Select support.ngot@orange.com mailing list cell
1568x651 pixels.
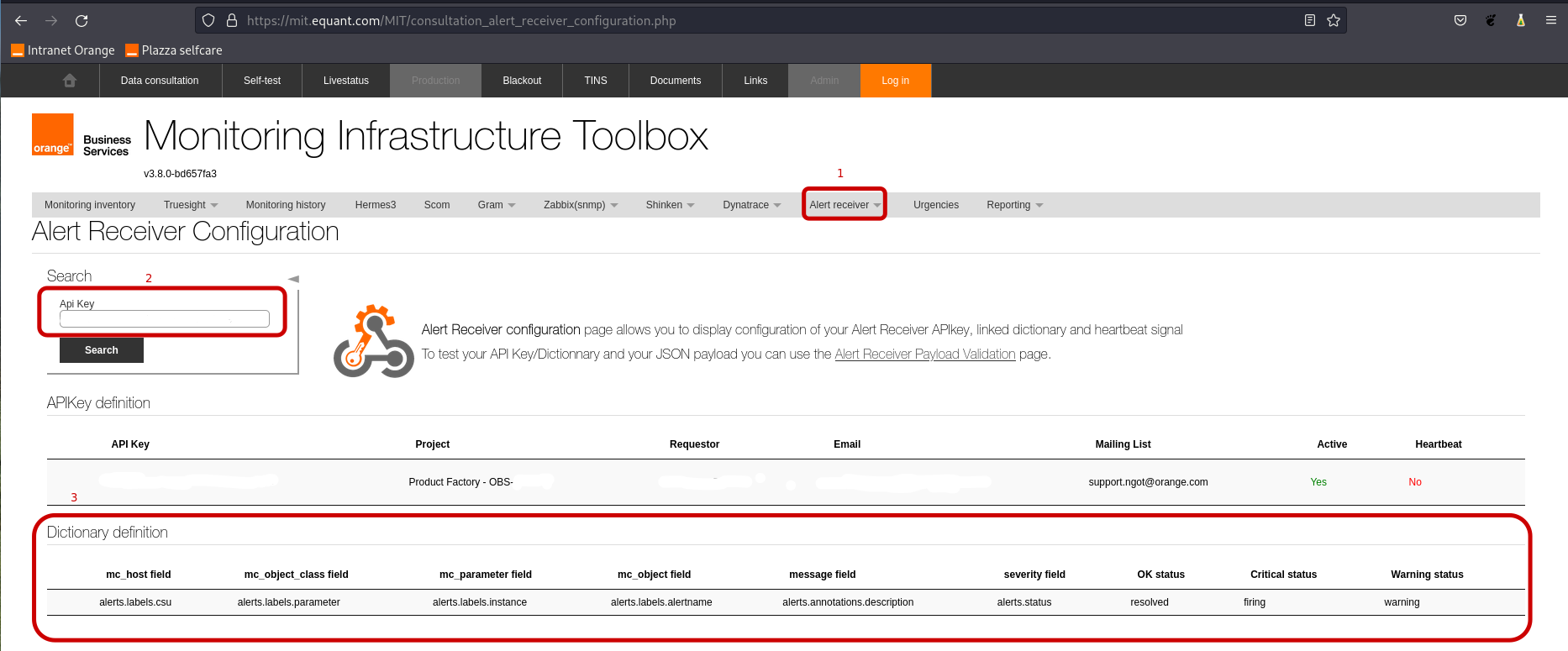click(1149, 482)
